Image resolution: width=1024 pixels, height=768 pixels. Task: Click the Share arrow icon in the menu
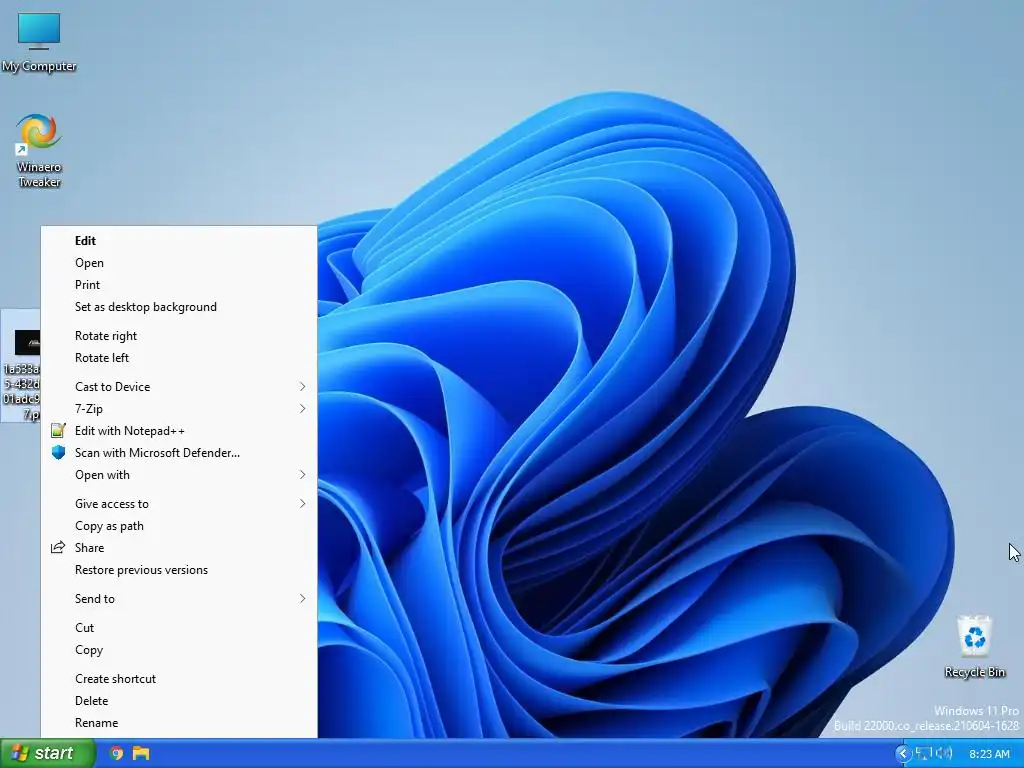(x=58, y=547)
